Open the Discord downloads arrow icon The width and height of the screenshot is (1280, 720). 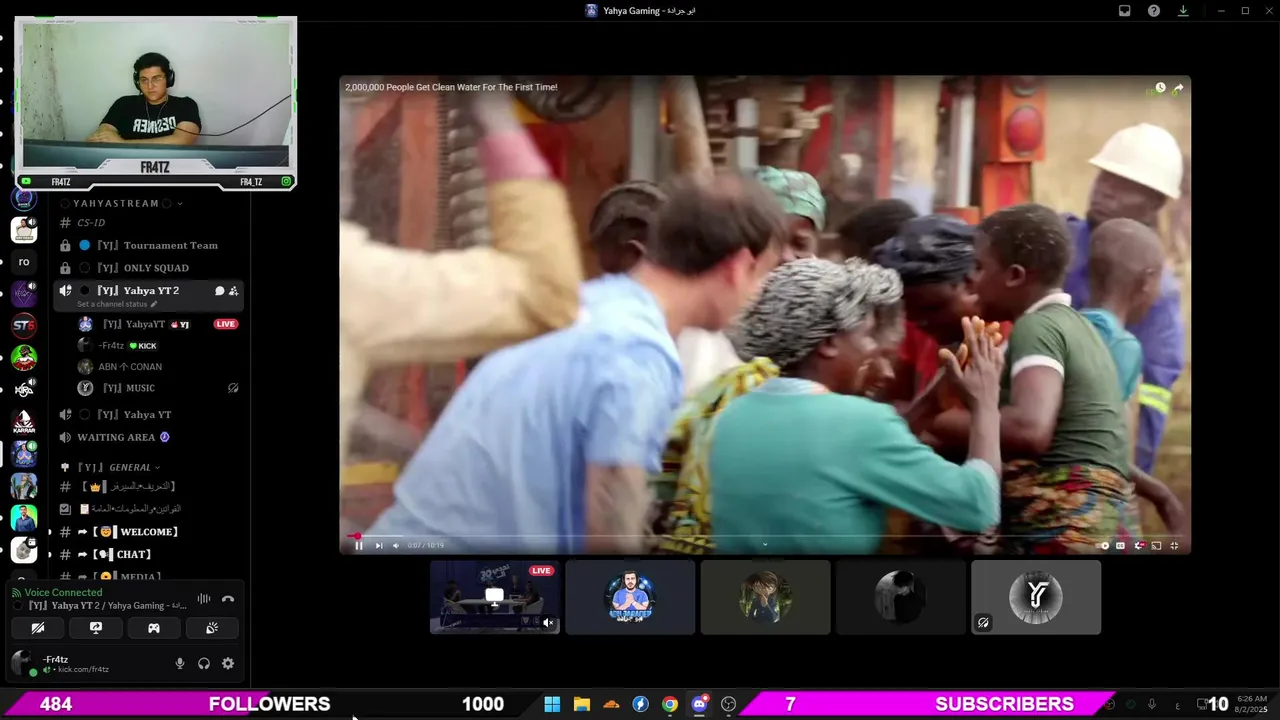1184,11
